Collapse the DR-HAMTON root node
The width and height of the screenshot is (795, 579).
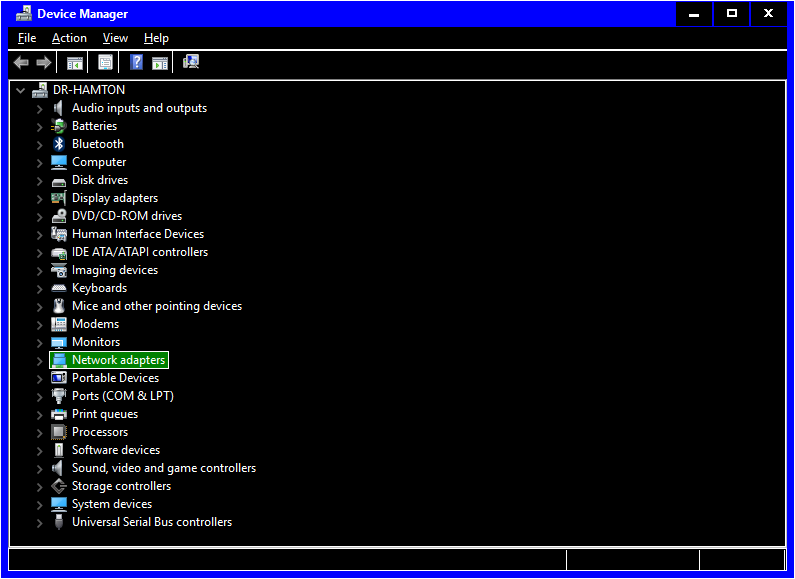(20, 91)
